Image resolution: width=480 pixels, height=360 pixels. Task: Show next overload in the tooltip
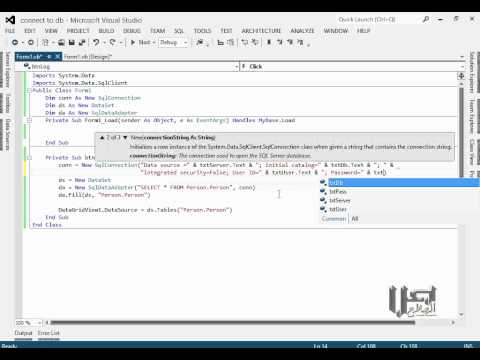tap(125, 137)
